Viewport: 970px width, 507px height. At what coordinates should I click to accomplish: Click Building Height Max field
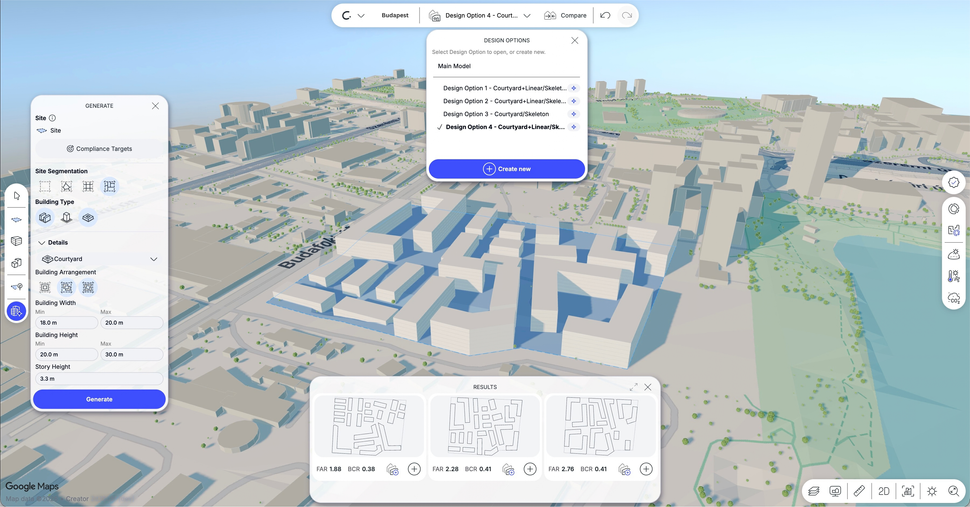click(132, 354)
